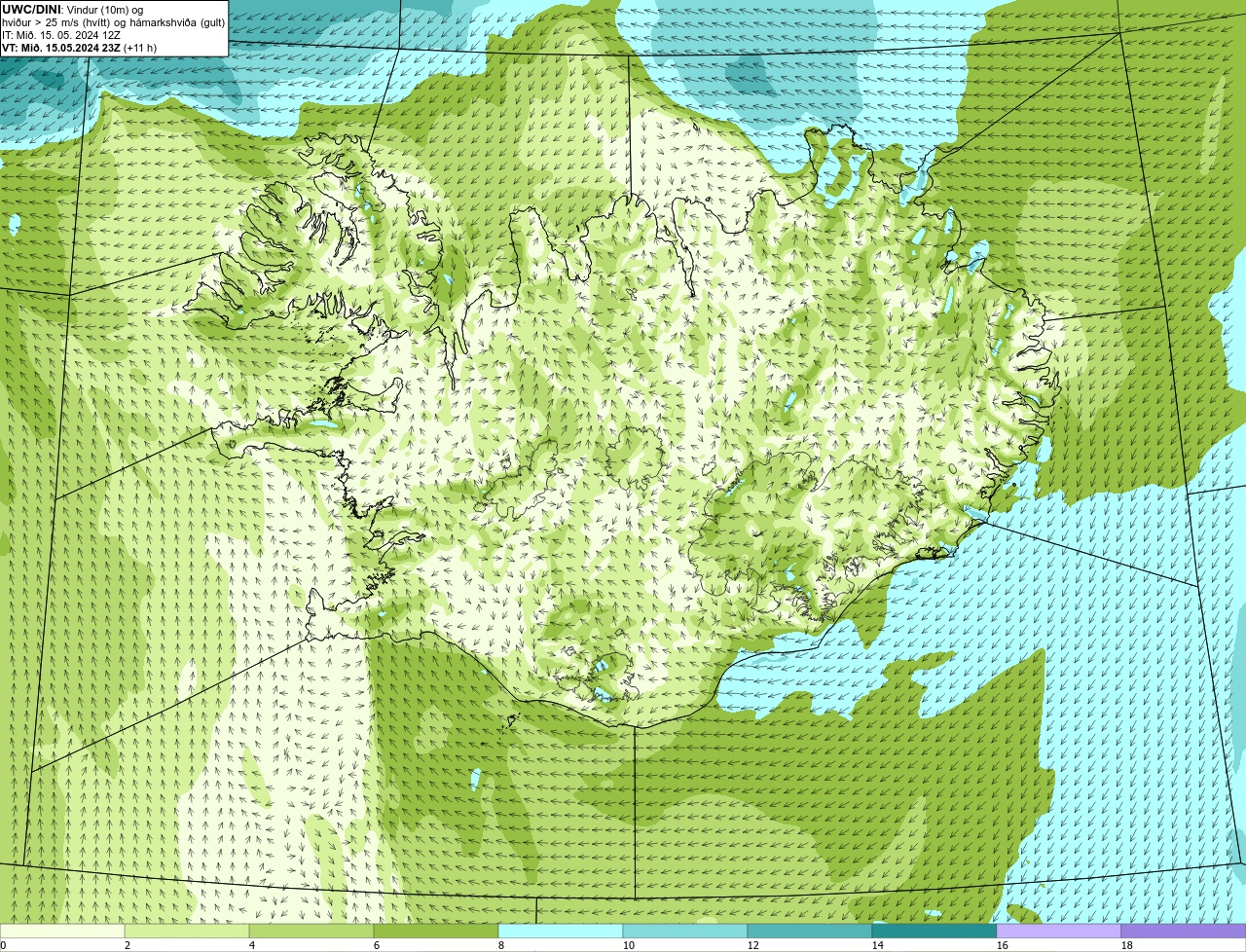Image resolution: width=1246 pixels, height=952 pixels.
Task: Click the 0–2 m/s pale yellow legend swatch
Action: [x=62, y=931]
